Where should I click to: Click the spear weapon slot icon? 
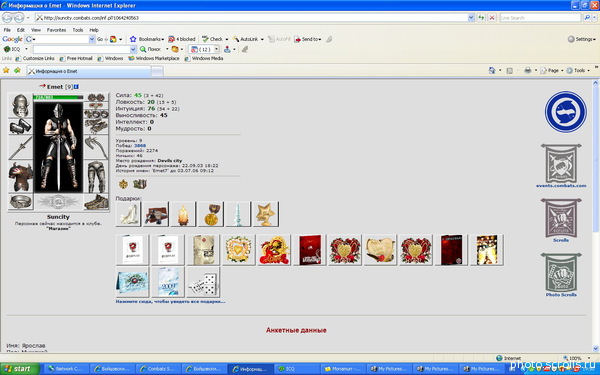20,148
